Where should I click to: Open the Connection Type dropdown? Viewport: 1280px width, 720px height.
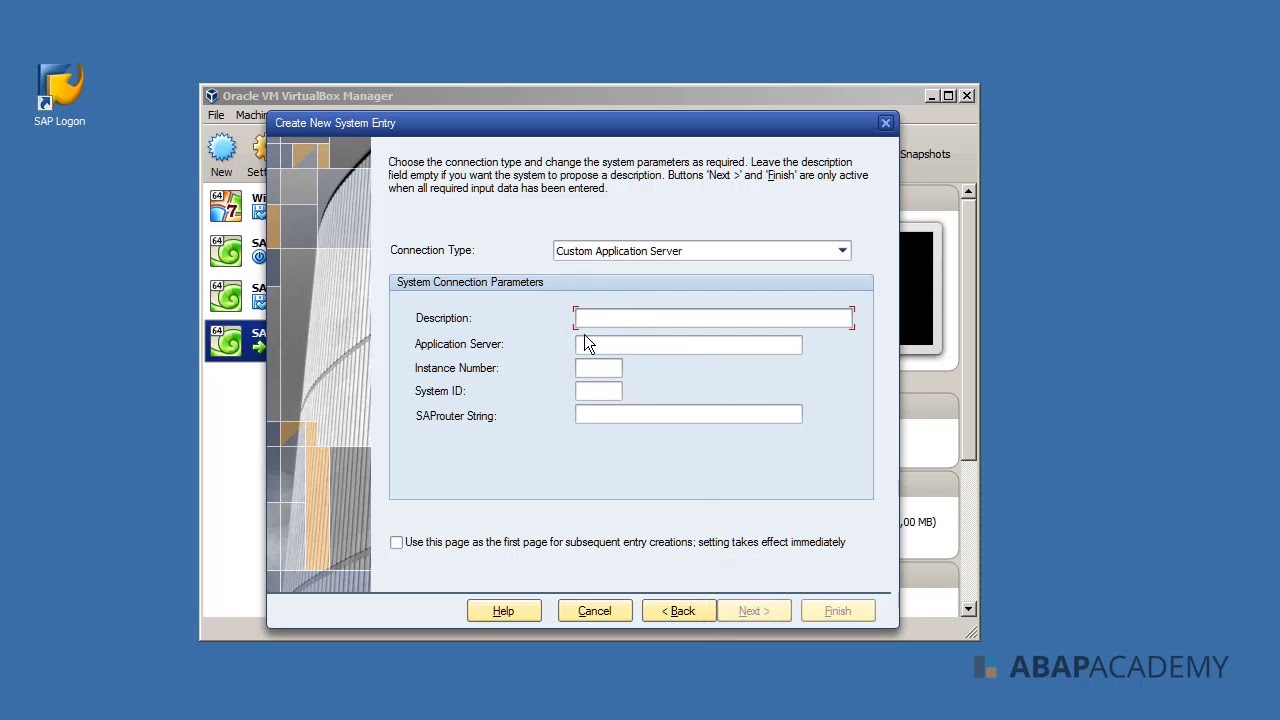click(x=842, y=251)
